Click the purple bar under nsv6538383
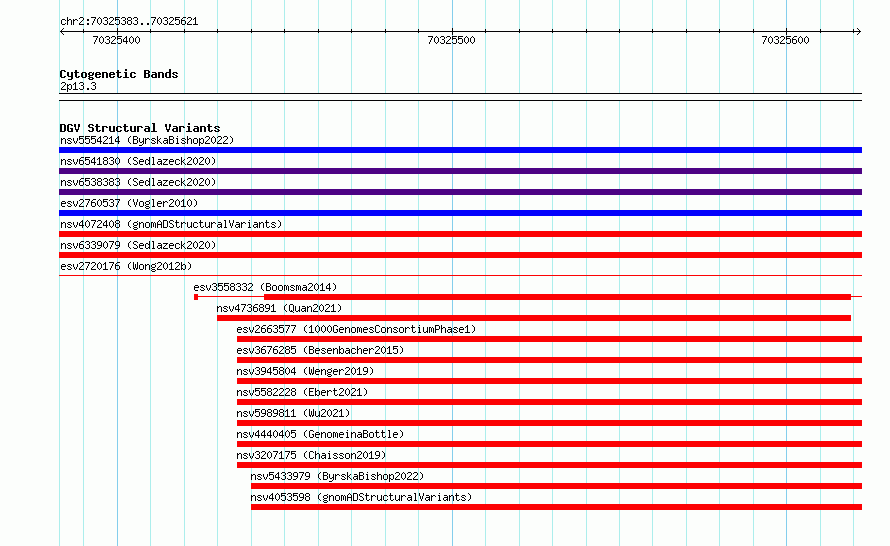 click(460, 192)
